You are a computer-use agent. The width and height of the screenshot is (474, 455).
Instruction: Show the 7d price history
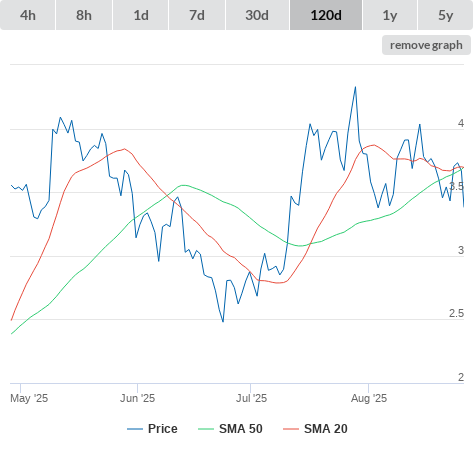(x=197, y=15)
